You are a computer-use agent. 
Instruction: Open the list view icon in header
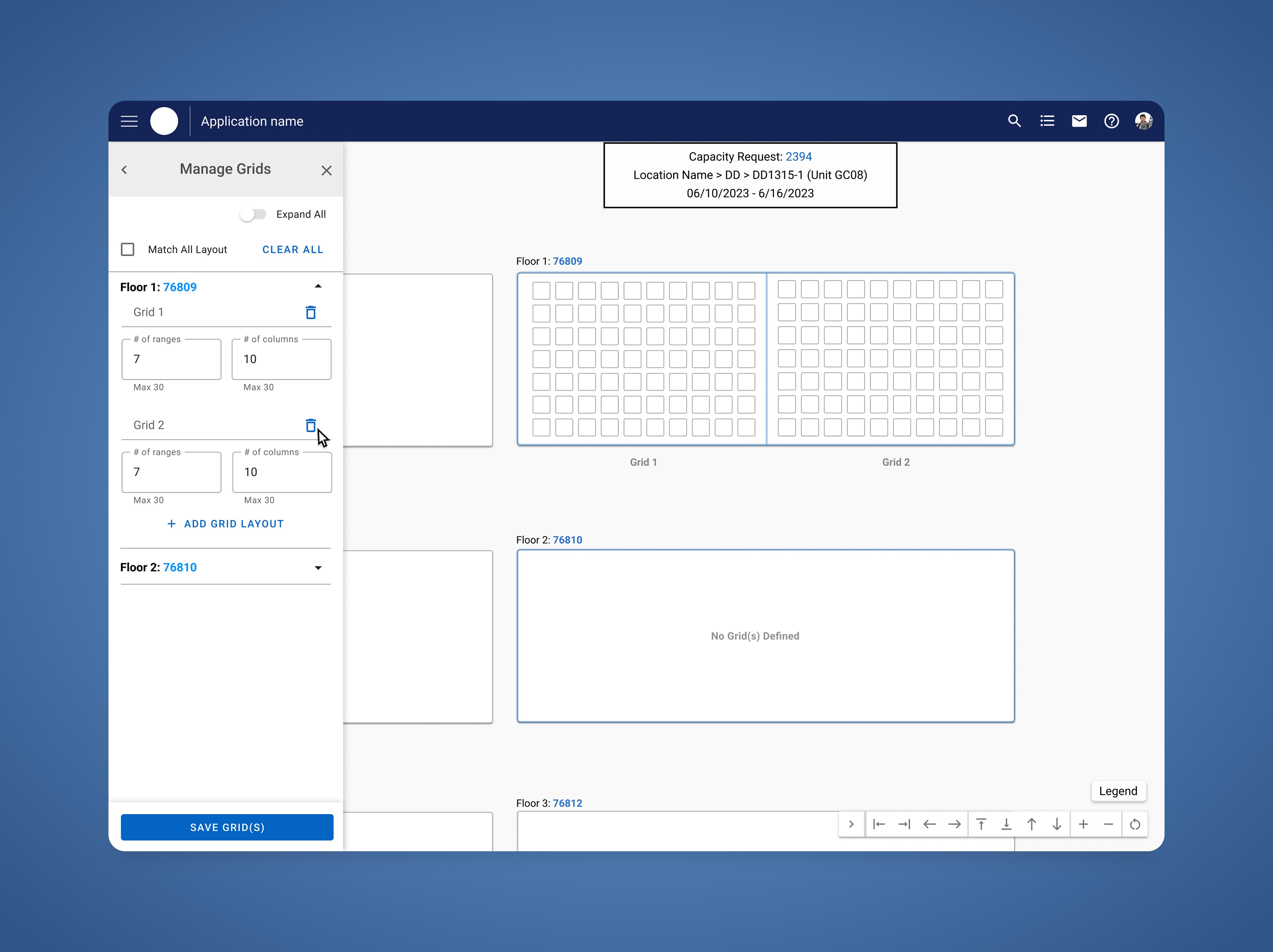tap(1047, 121)
